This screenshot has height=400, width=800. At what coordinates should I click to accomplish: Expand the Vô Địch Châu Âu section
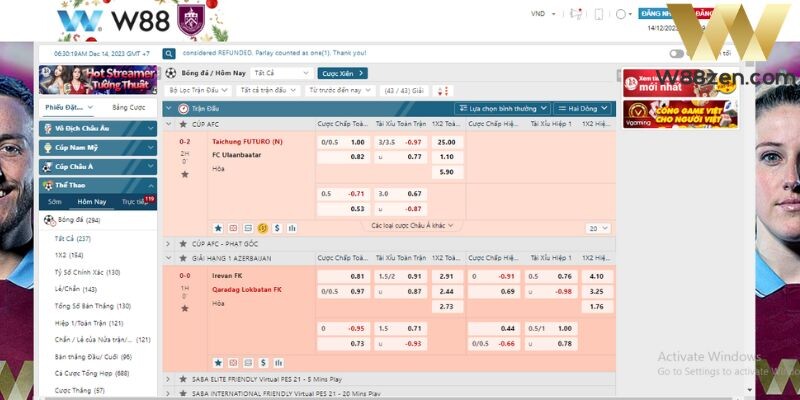click(98, 128)
